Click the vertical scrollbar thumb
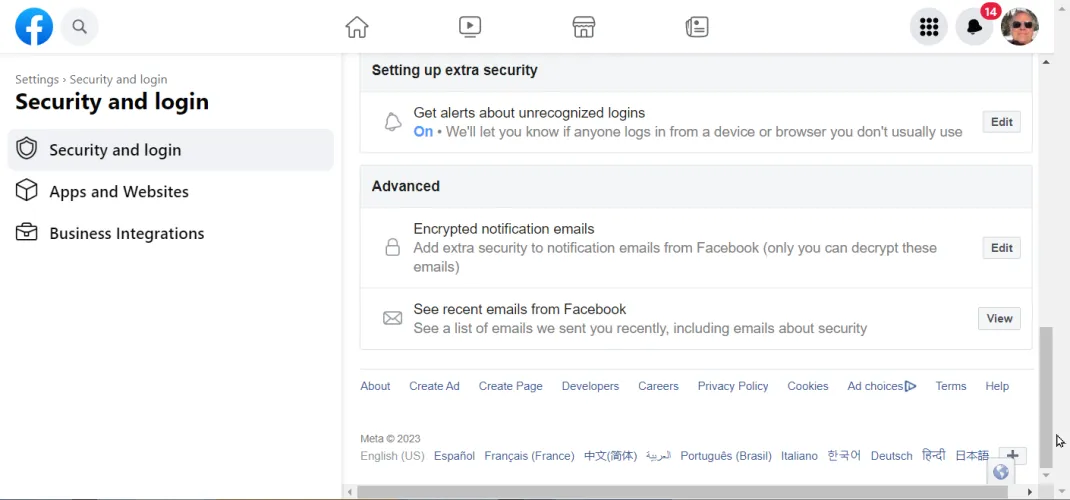Screen dimensions: 1070x500 coord(1046,395)
